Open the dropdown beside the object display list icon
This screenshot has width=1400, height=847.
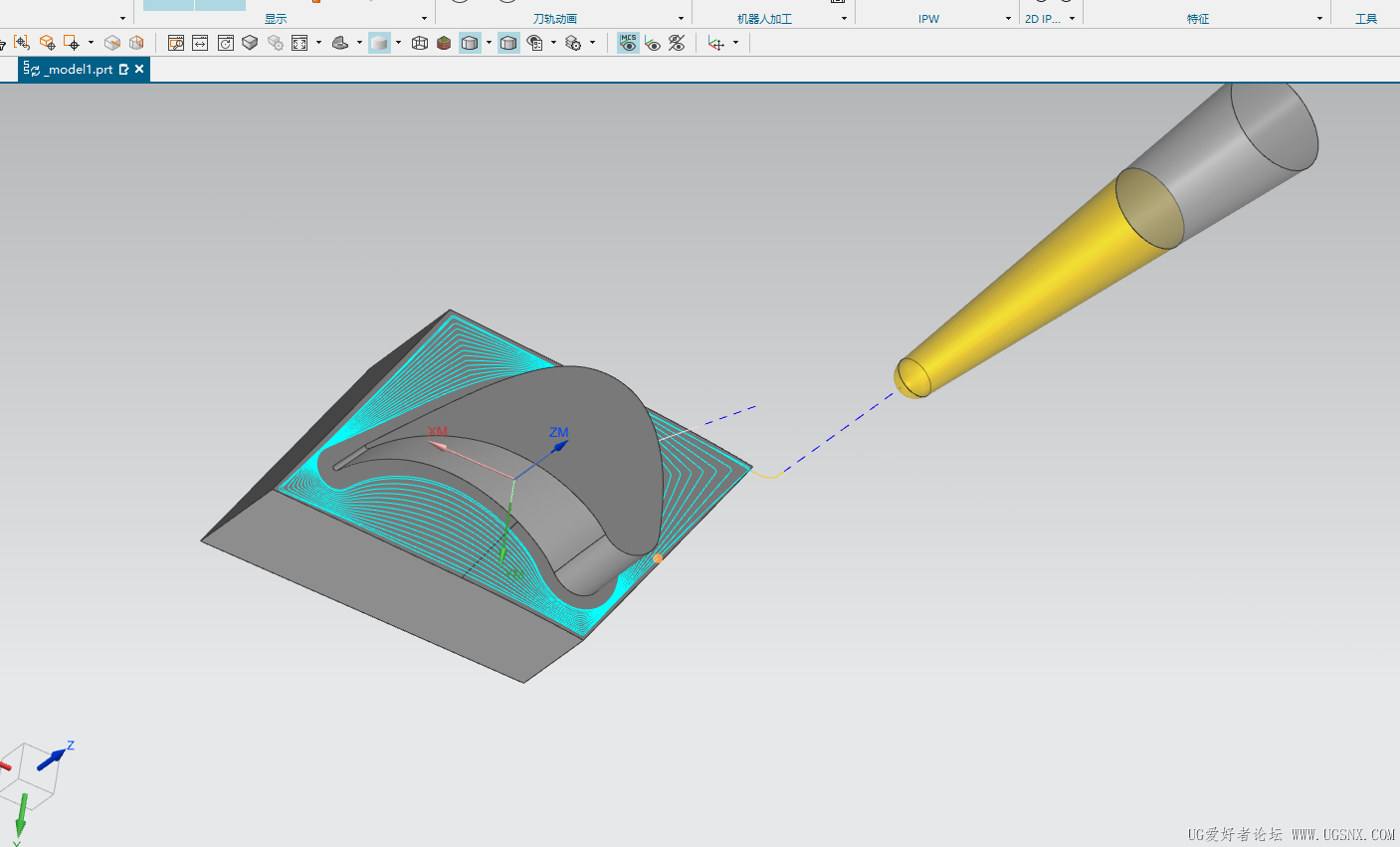point(553,43)
